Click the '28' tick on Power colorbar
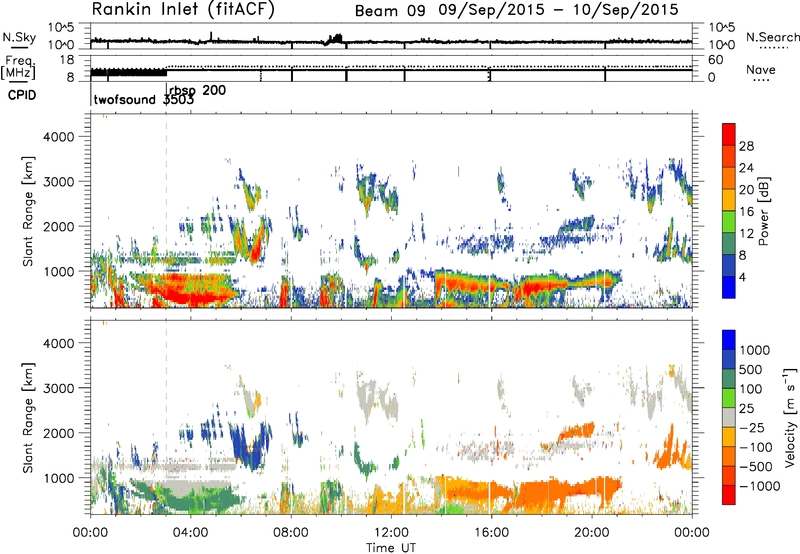Image resolution: width=800 pixels, height=554 pixels. 746,146
